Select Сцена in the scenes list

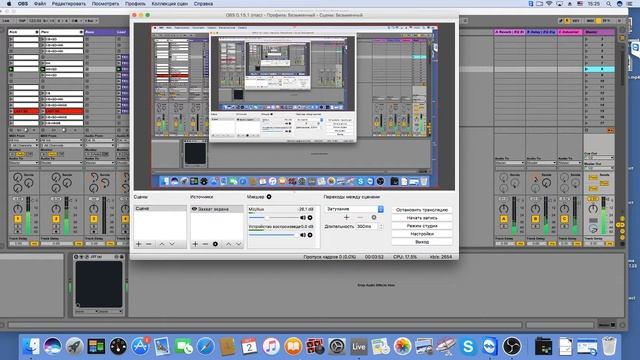point(160,209)
